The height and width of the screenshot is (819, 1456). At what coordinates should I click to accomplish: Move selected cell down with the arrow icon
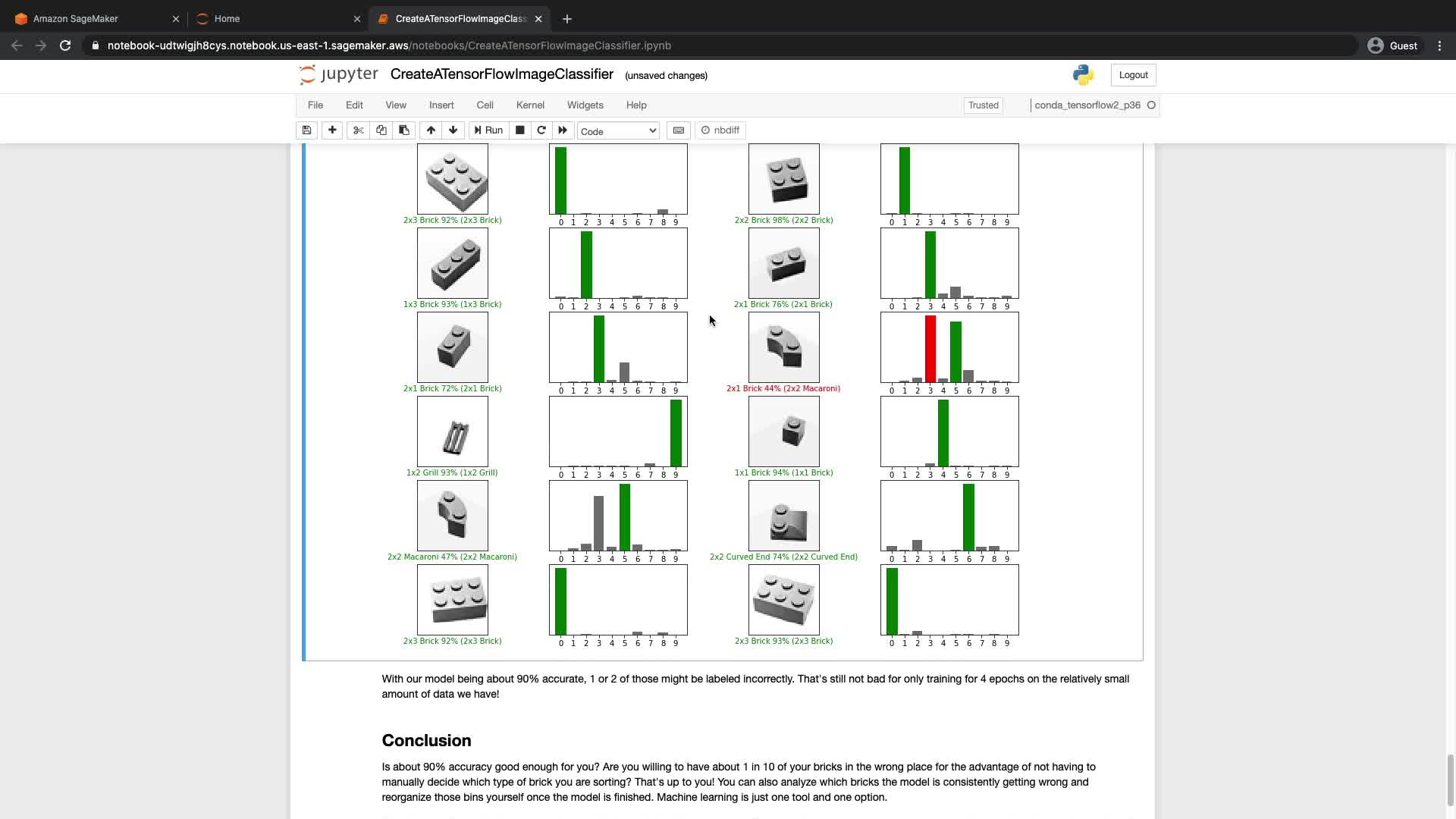(x=453, y=130)
